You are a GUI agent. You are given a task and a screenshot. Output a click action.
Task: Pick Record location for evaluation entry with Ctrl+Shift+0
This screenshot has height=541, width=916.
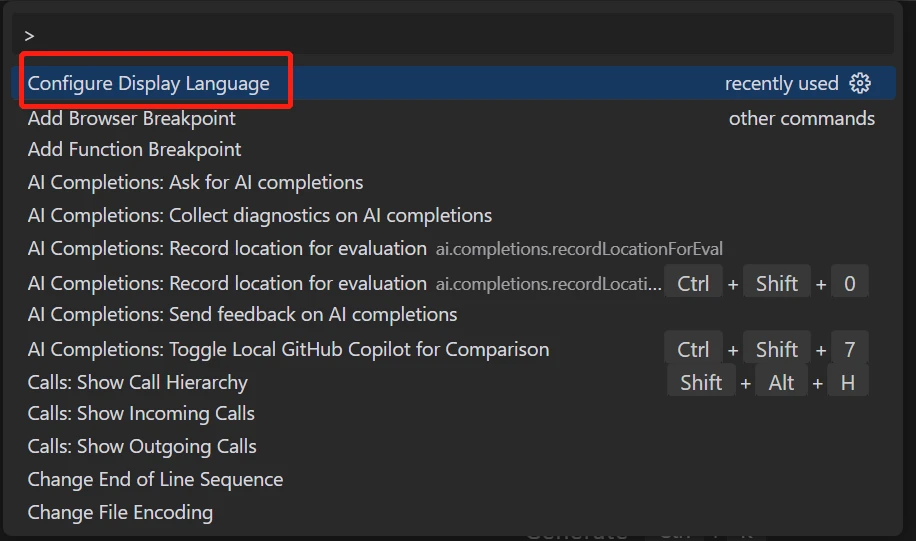coord(227,283)
